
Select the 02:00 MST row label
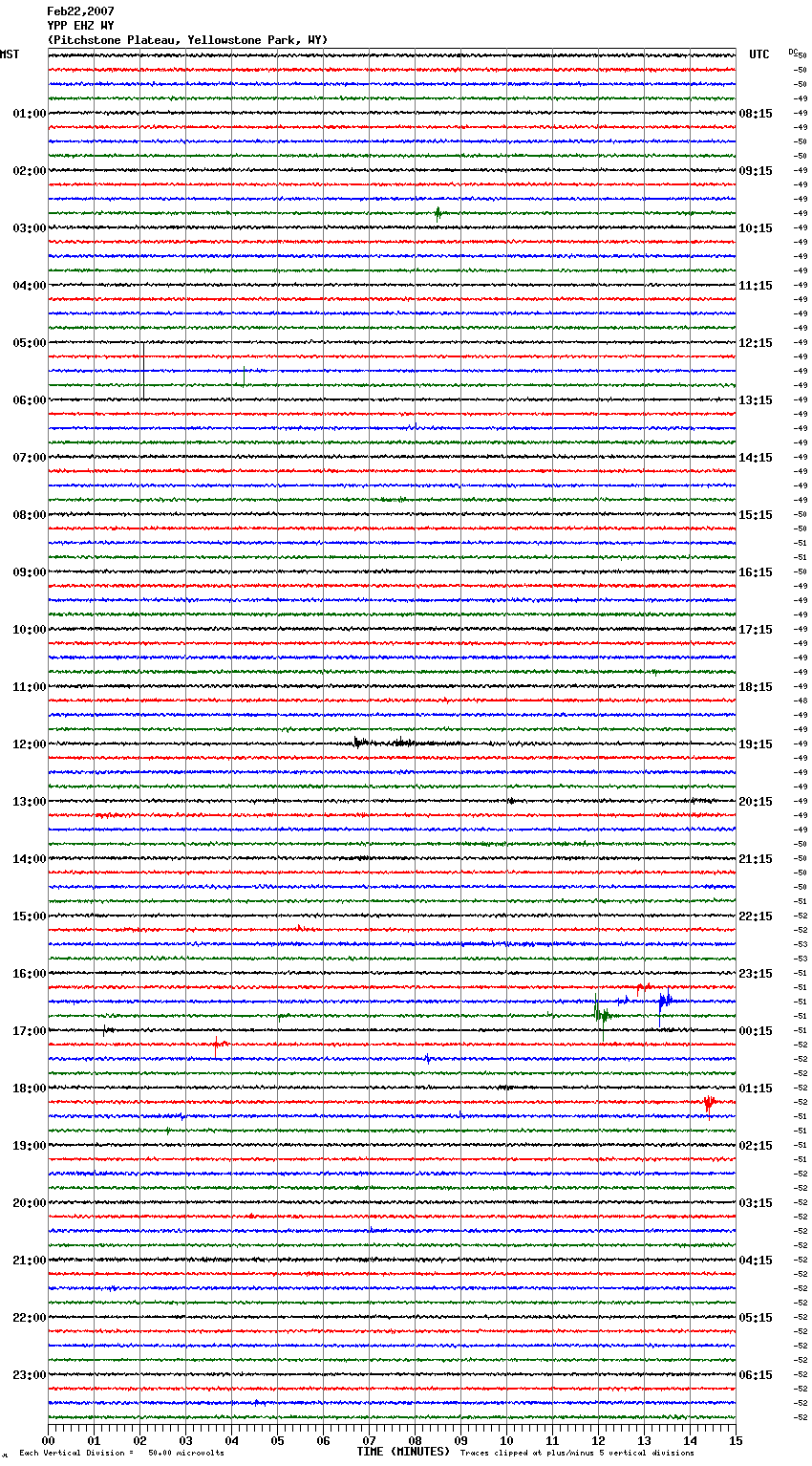tap(29, 171)
